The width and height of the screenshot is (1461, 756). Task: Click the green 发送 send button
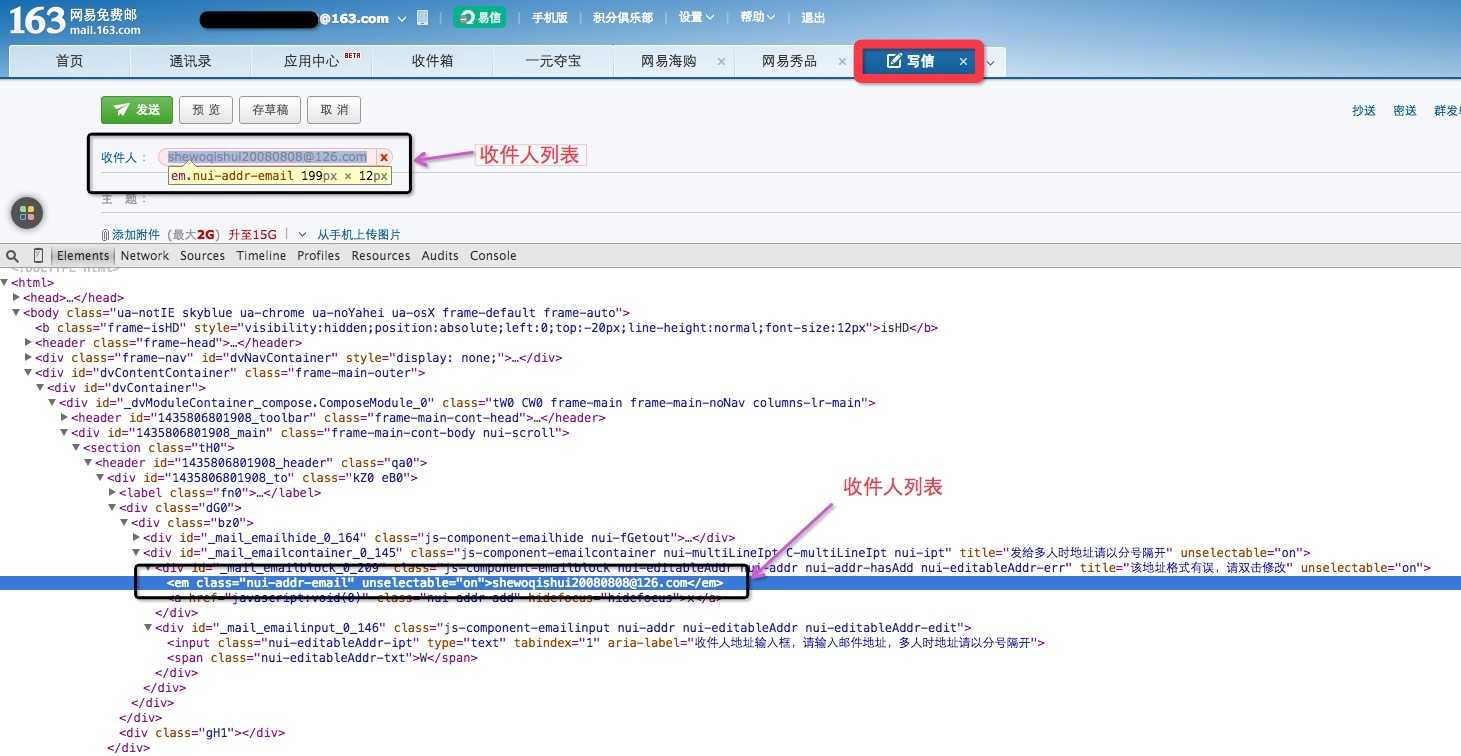(x=137, y=110)
